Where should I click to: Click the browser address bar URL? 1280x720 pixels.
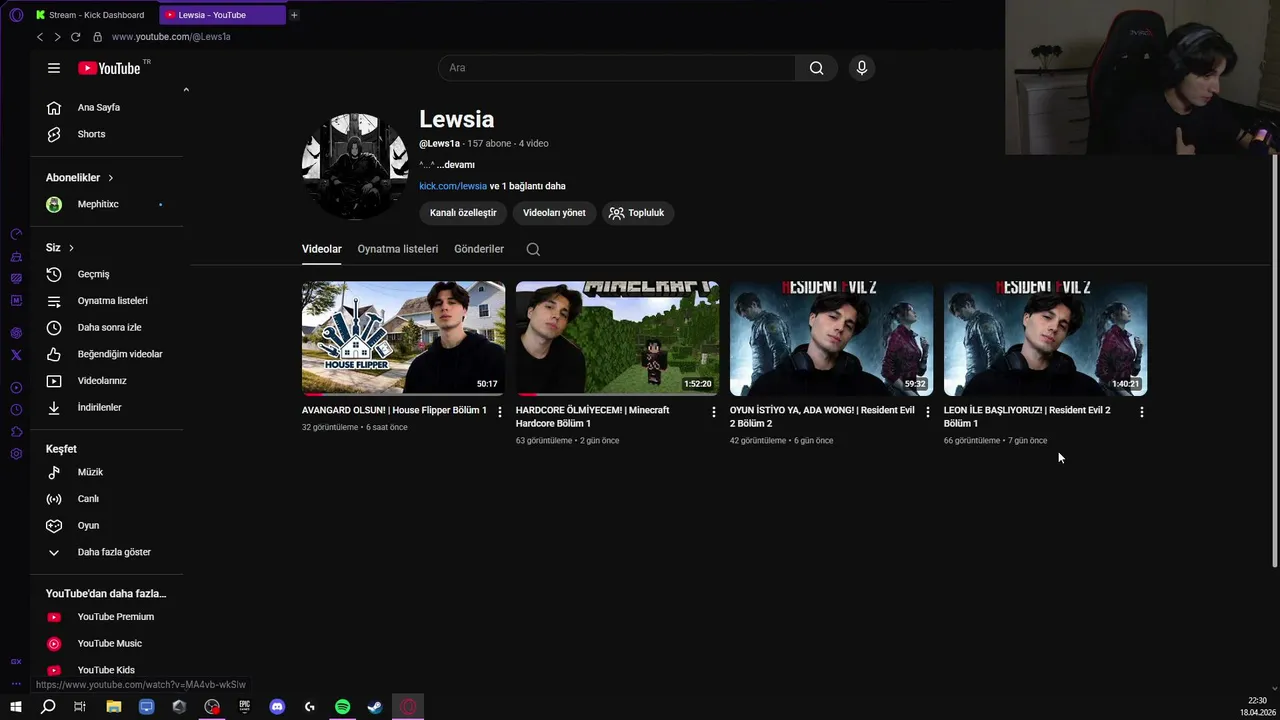tap(171, 37)
